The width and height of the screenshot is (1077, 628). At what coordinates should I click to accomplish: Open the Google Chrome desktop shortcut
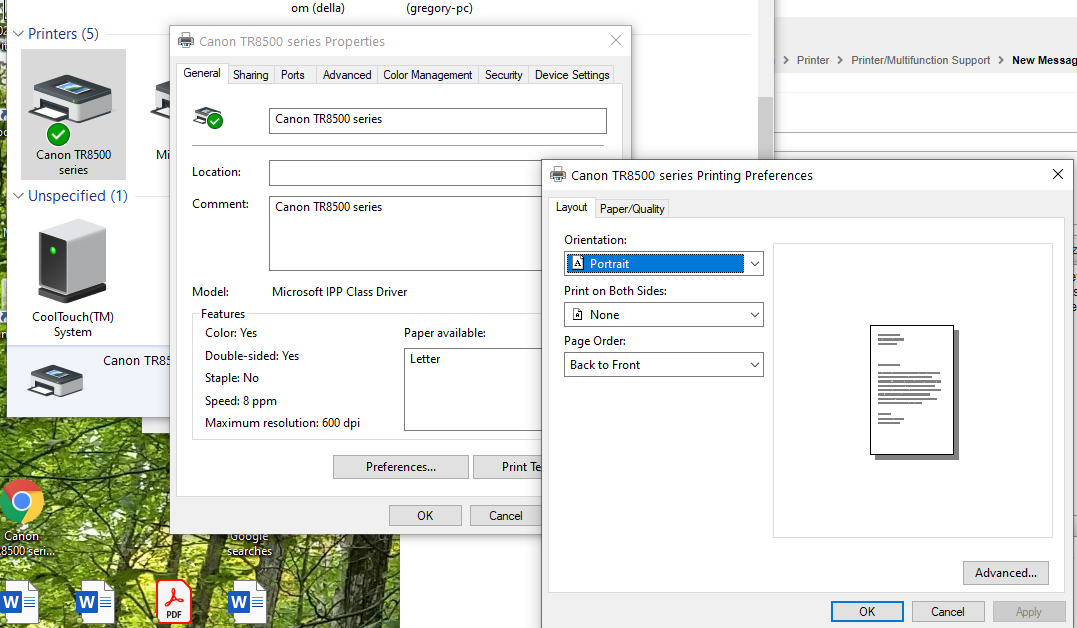[22, 502]
